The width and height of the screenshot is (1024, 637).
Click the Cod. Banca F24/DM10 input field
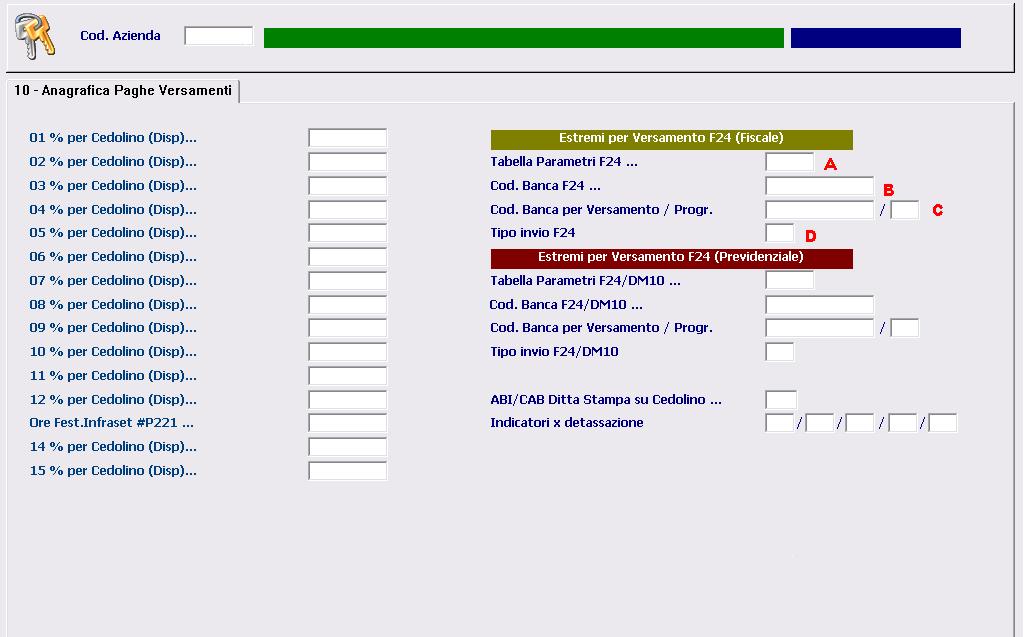(819, 305)
